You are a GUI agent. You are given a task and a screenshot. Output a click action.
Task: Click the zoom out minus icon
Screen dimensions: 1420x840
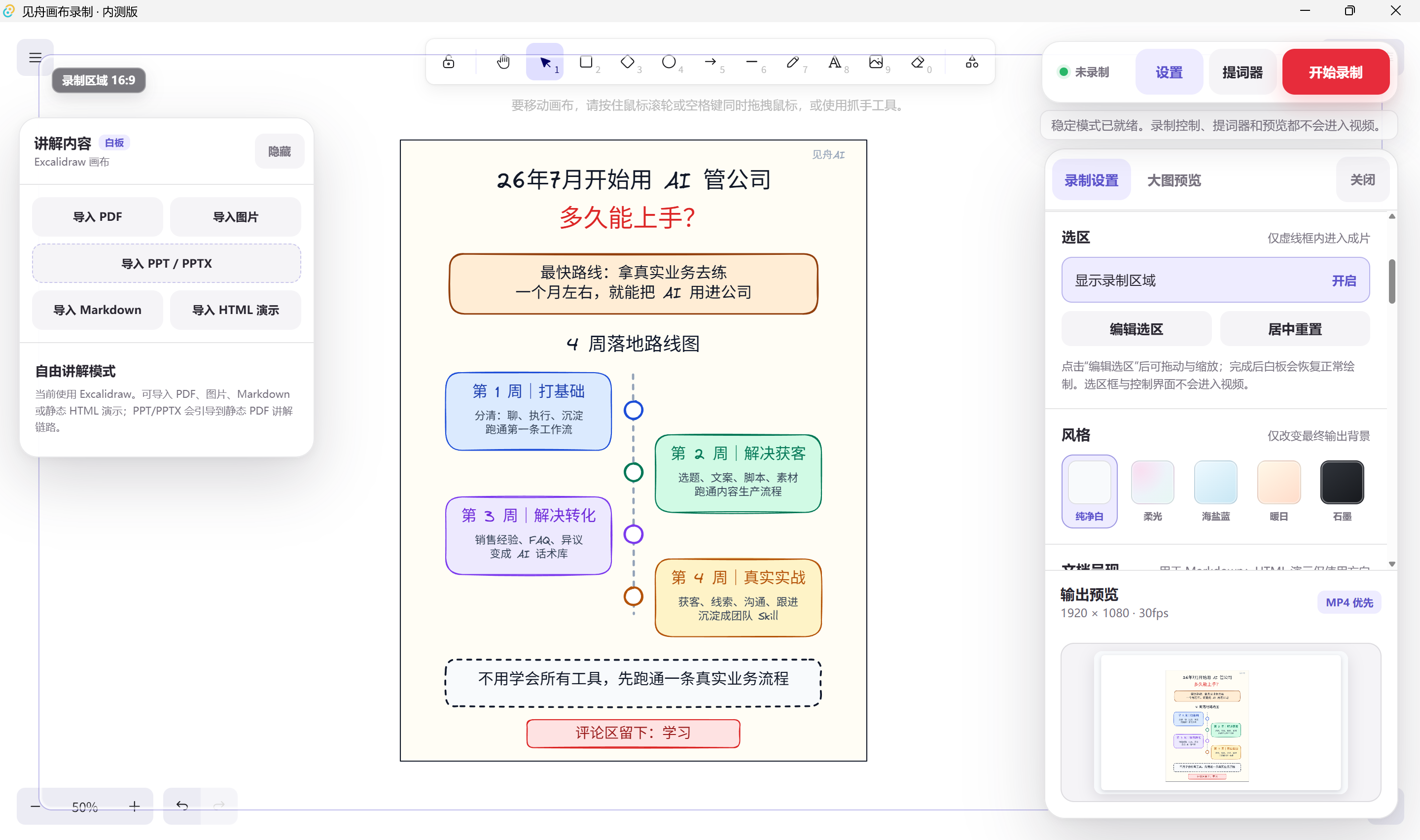[35, 806]
